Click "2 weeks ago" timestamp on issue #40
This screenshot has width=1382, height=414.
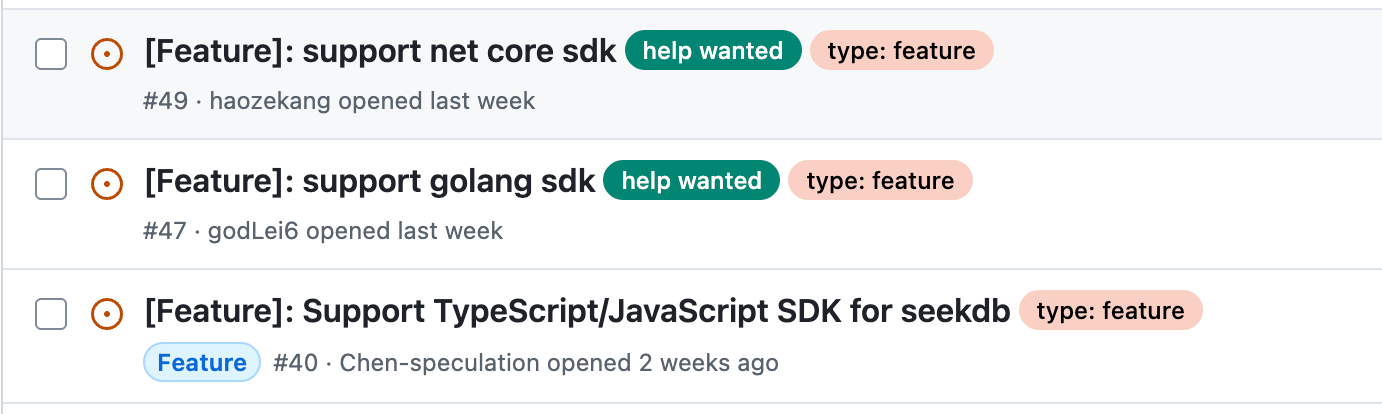click(x=708, y=362)
